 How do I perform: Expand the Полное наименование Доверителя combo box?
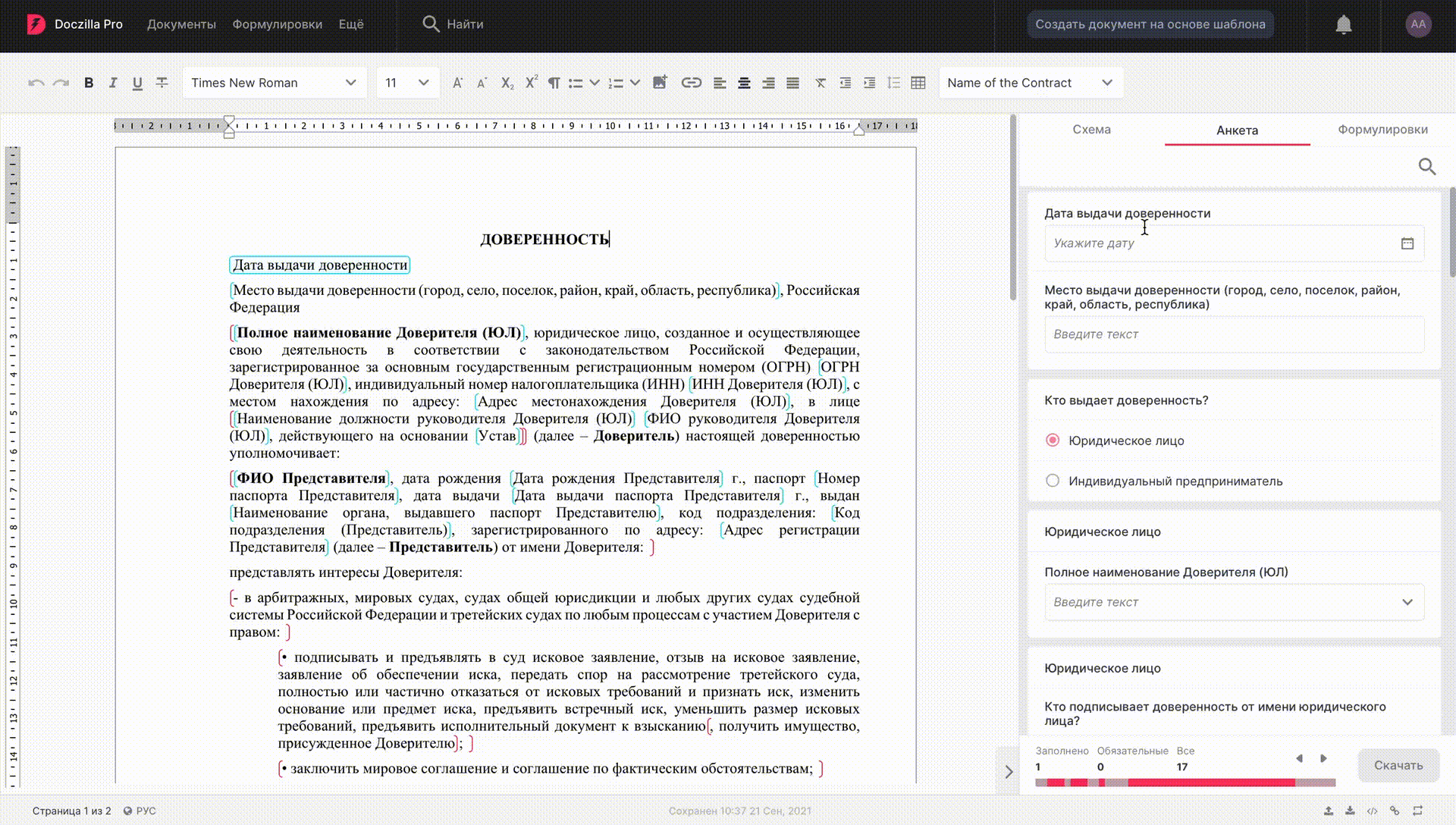click(x=1234, y=602)
